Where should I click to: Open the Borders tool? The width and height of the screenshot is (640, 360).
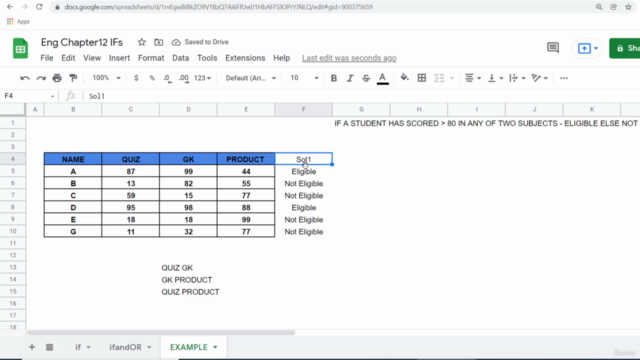click(x=422, y=78)
